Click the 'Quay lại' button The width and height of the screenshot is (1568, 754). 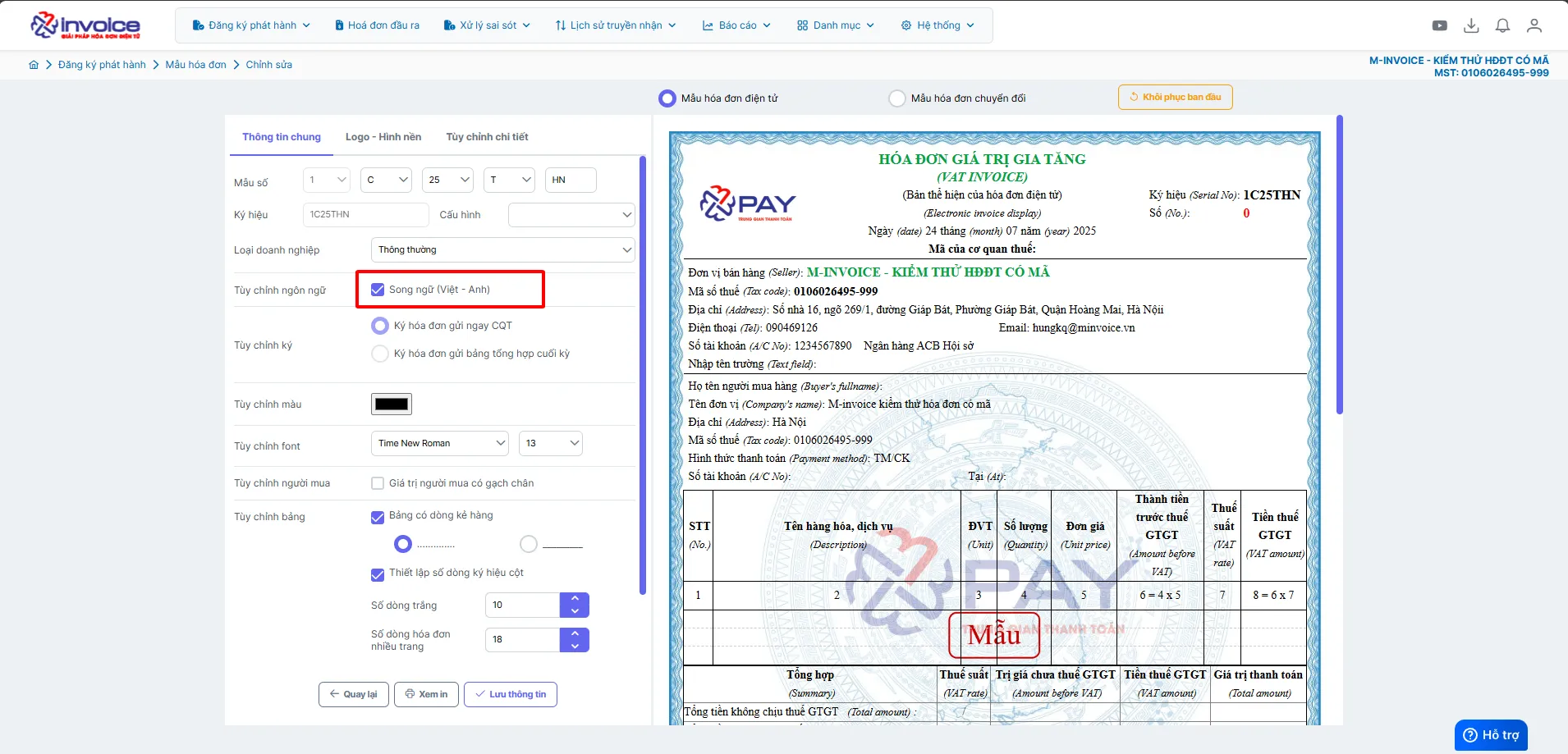click(x=354, y=694)
